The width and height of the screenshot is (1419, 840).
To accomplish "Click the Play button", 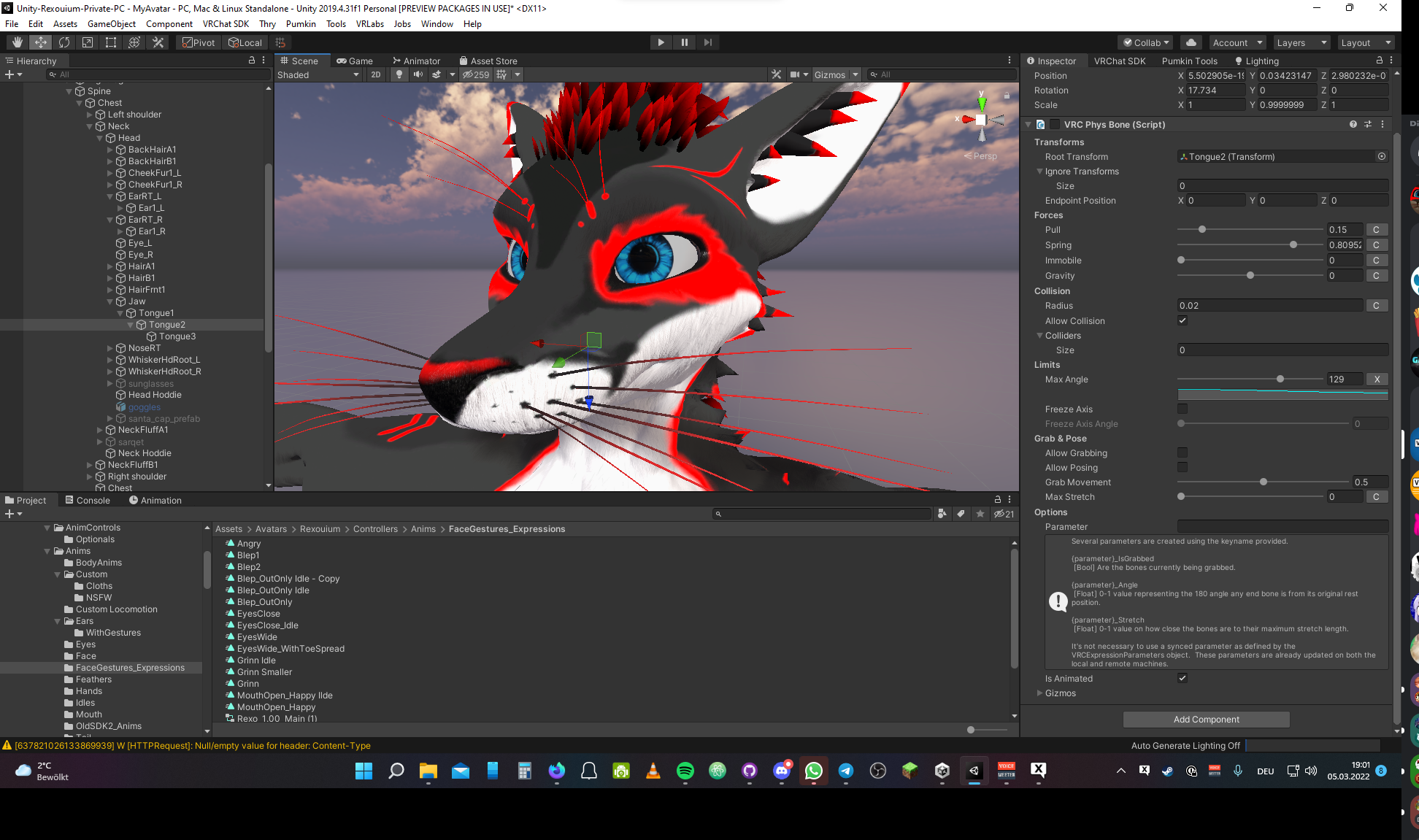I will pyautogui.click(x=661, y=42).
